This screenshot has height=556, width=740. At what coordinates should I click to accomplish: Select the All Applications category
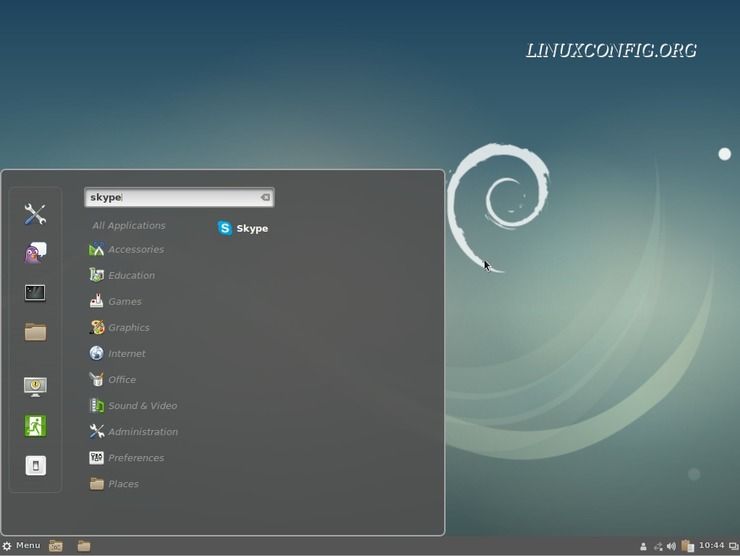[x=129, y=226]
